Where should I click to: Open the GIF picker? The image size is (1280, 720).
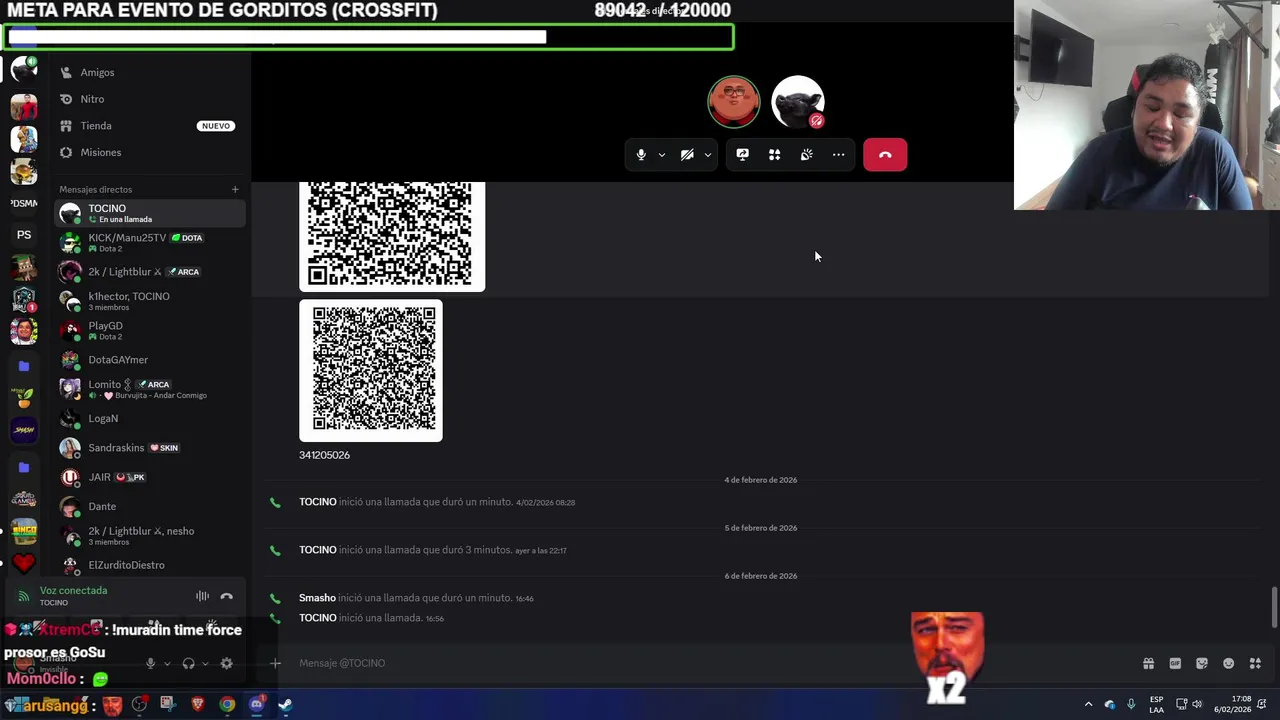coord(1175,663)
